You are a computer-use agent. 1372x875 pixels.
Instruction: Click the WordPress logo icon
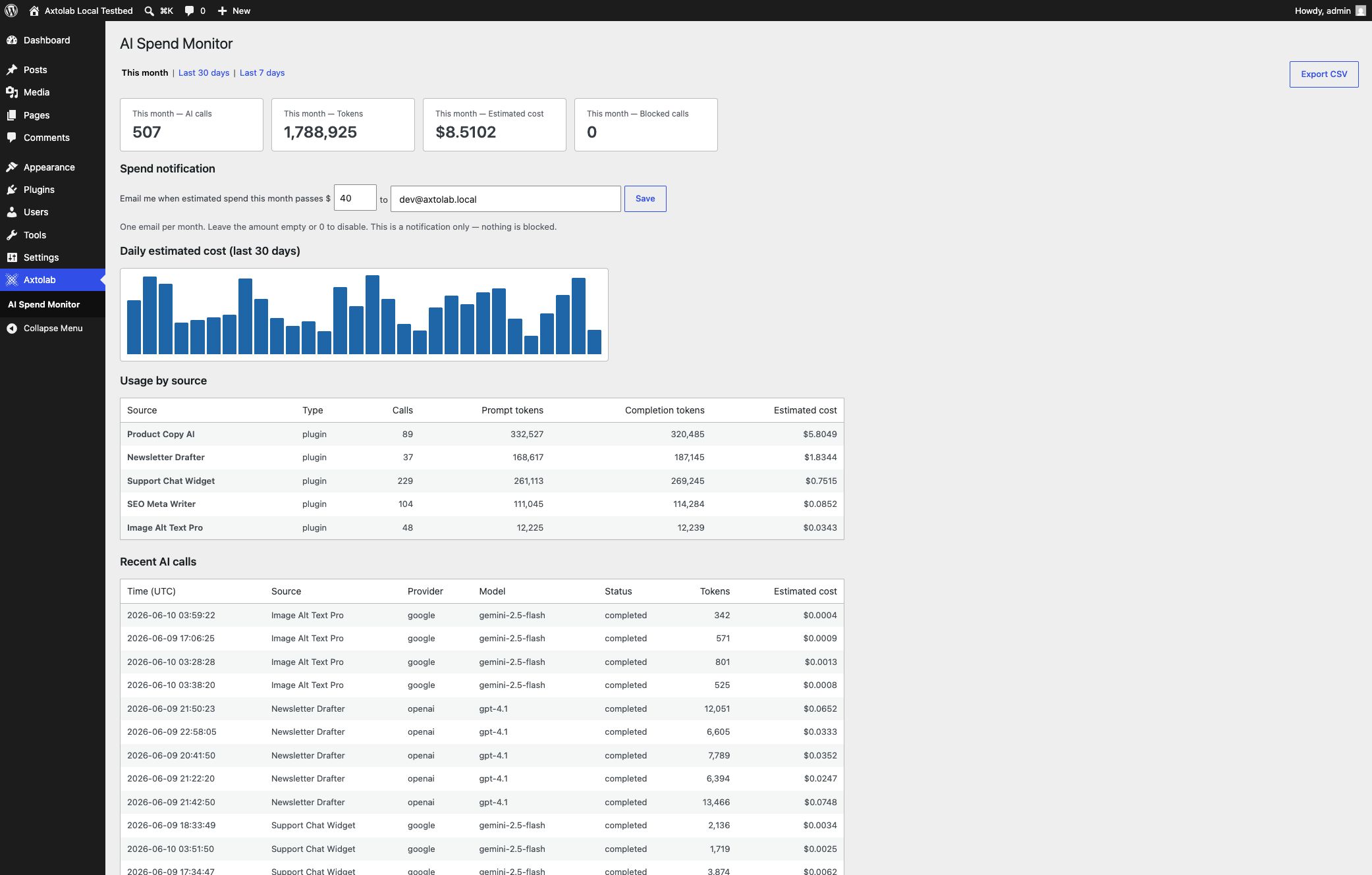(x=11, y=11)
